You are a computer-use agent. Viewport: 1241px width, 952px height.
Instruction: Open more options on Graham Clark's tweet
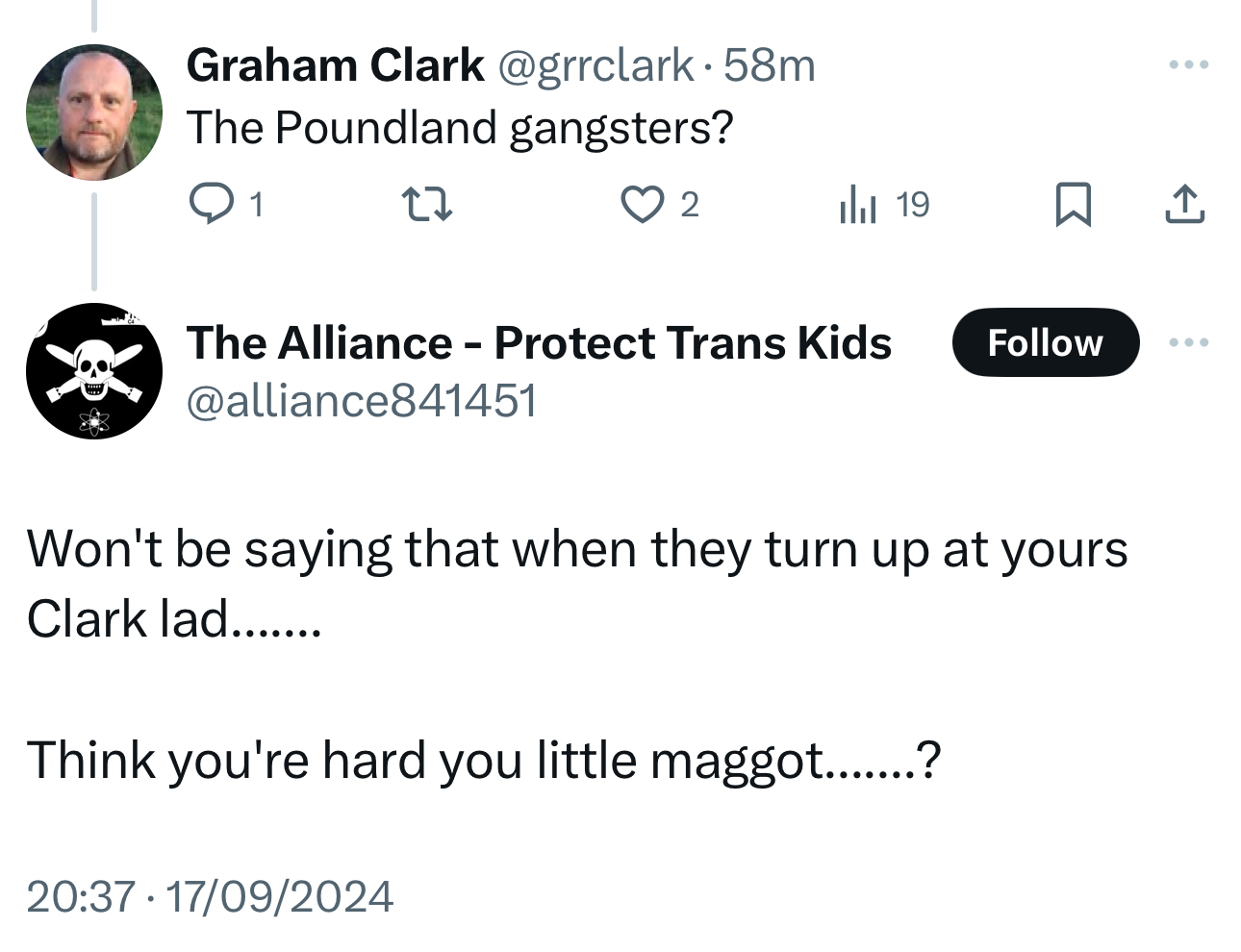click(x=1188, y=65)
